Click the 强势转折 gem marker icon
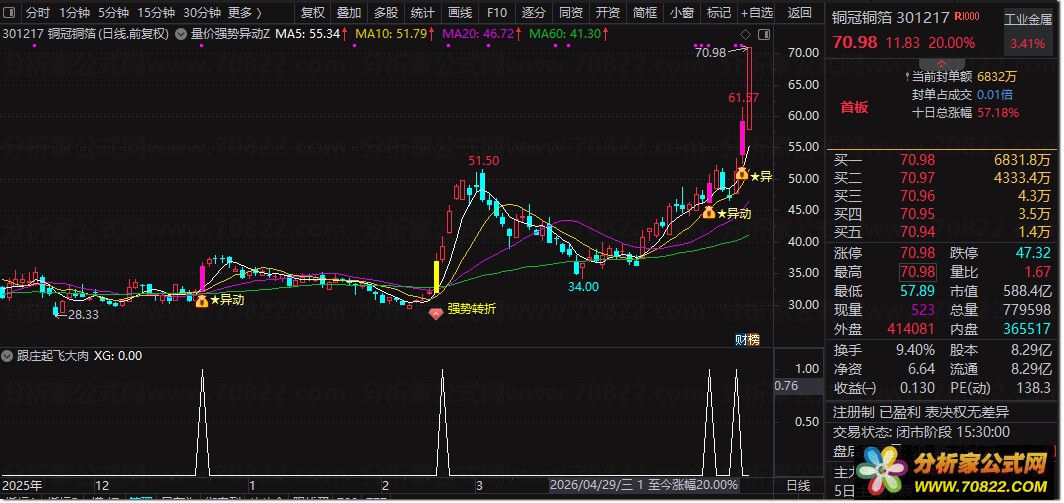Viewport: 1064px width, 503px height. coord(436,314)
